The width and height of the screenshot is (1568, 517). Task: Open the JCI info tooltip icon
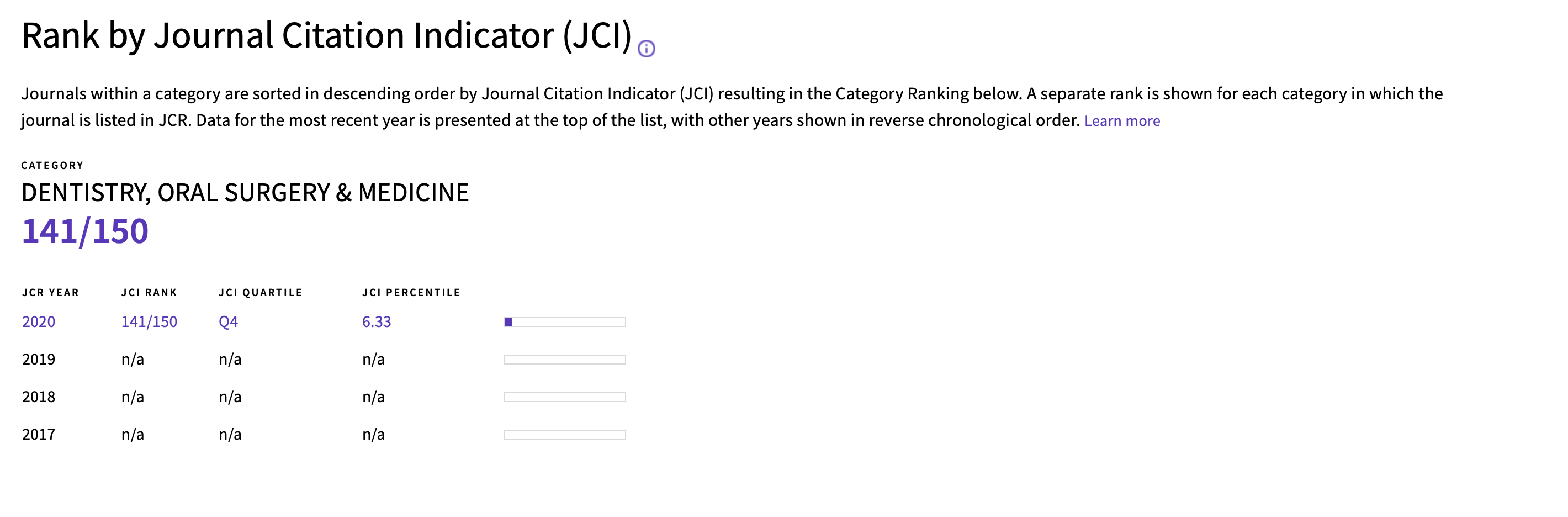click(646, 48)
